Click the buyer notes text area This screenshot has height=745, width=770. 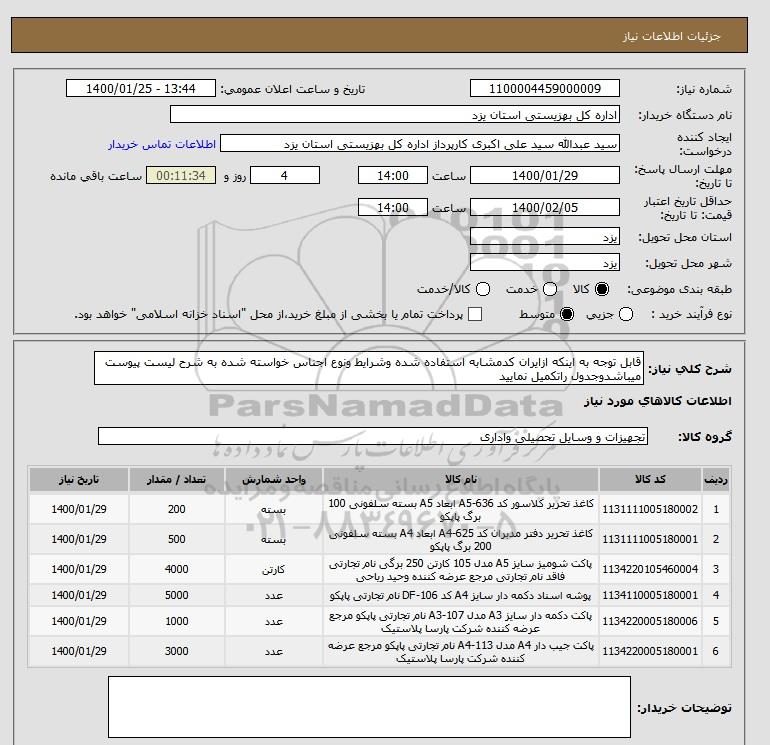[369, 707]
